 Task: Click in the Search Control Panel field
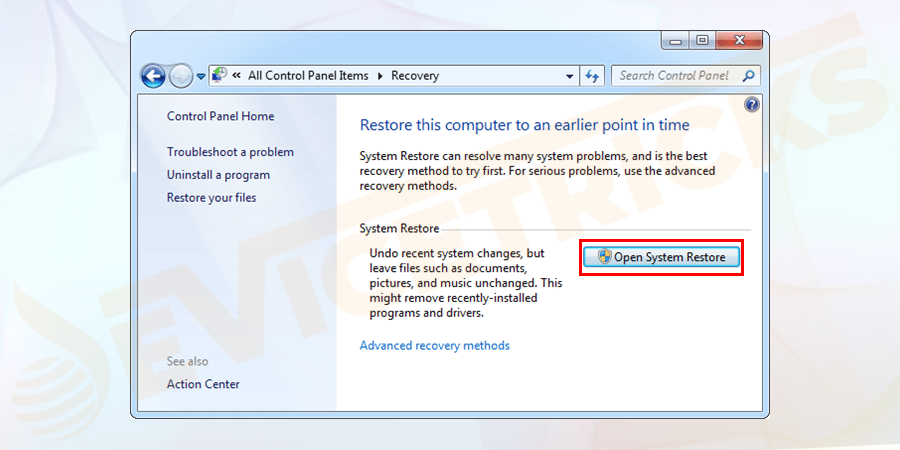(686, 76)
